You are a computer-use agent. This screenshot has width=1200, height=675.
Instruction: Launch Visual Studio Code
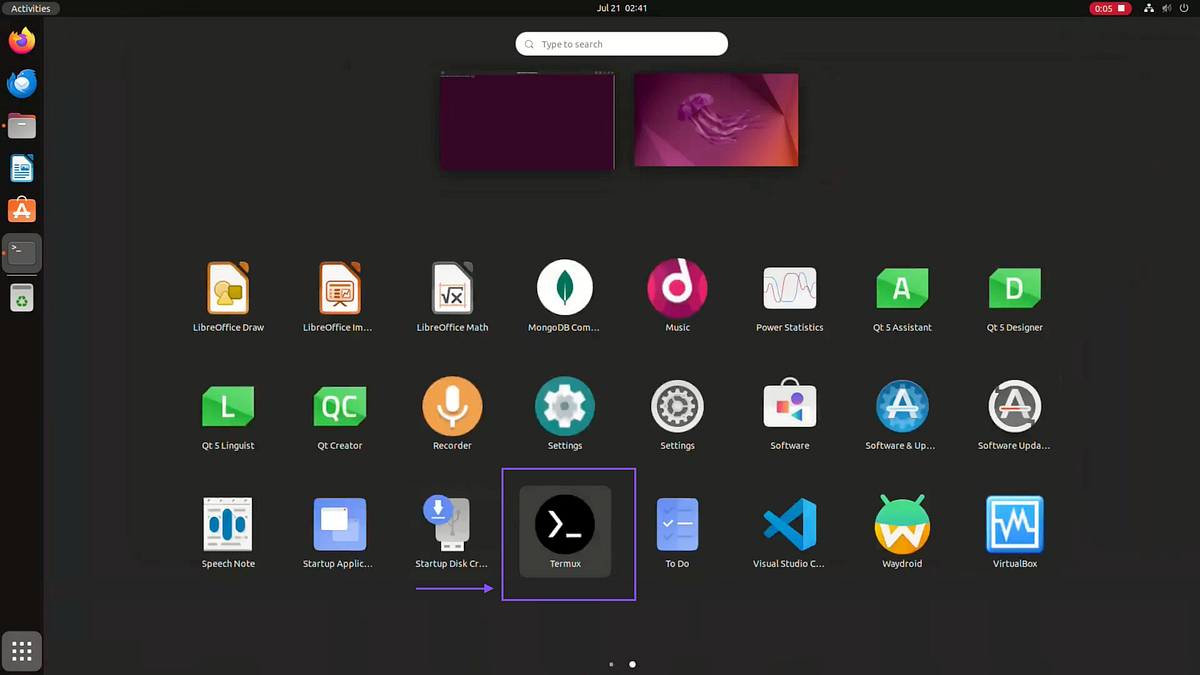(x=790, y=523)
